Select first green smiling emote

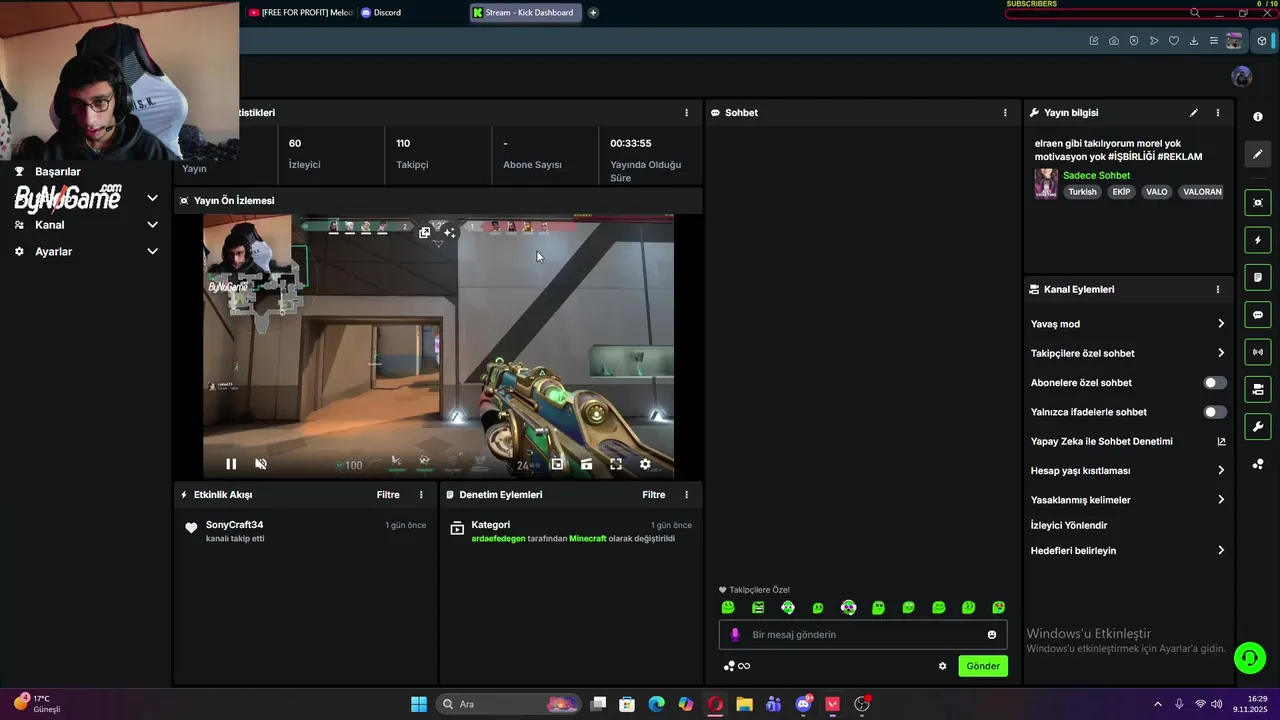[728, 607]
